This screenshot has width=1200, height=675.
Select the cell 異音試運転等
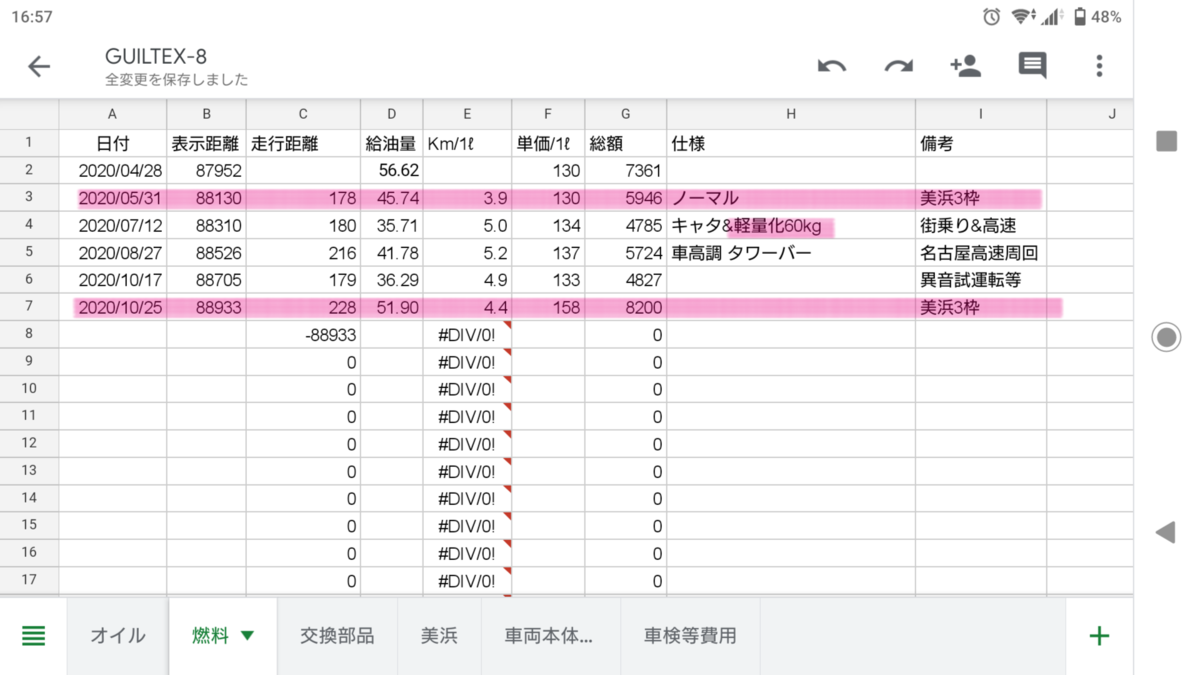(981, 280)
